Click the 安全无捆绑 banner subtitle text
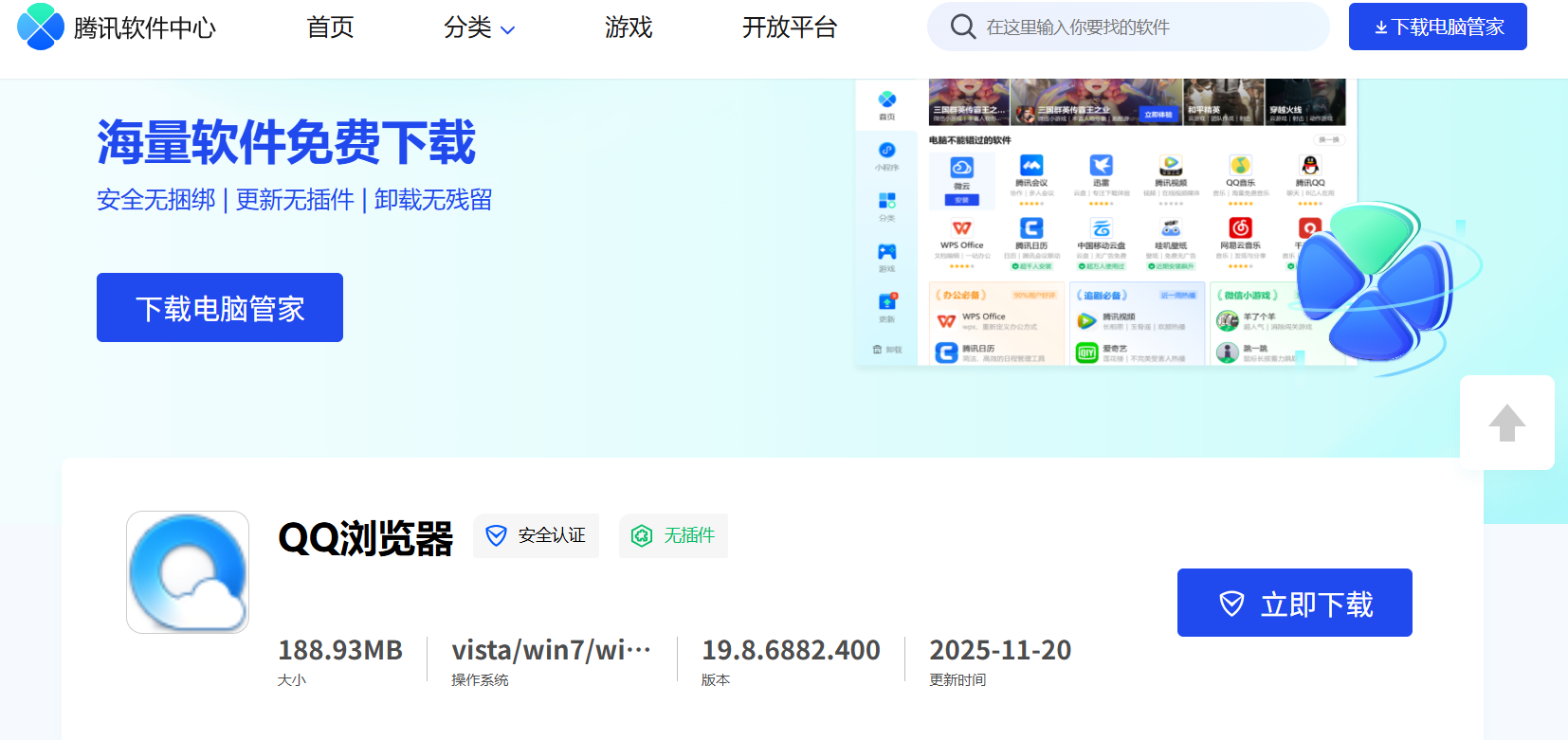 tap(156, 200)
